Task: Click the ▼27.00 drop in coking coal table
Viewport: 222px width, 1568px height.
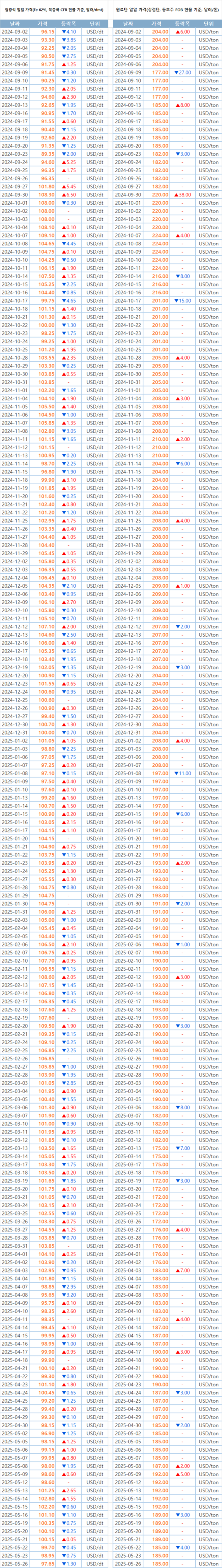Action: click(x=182, y=73)
